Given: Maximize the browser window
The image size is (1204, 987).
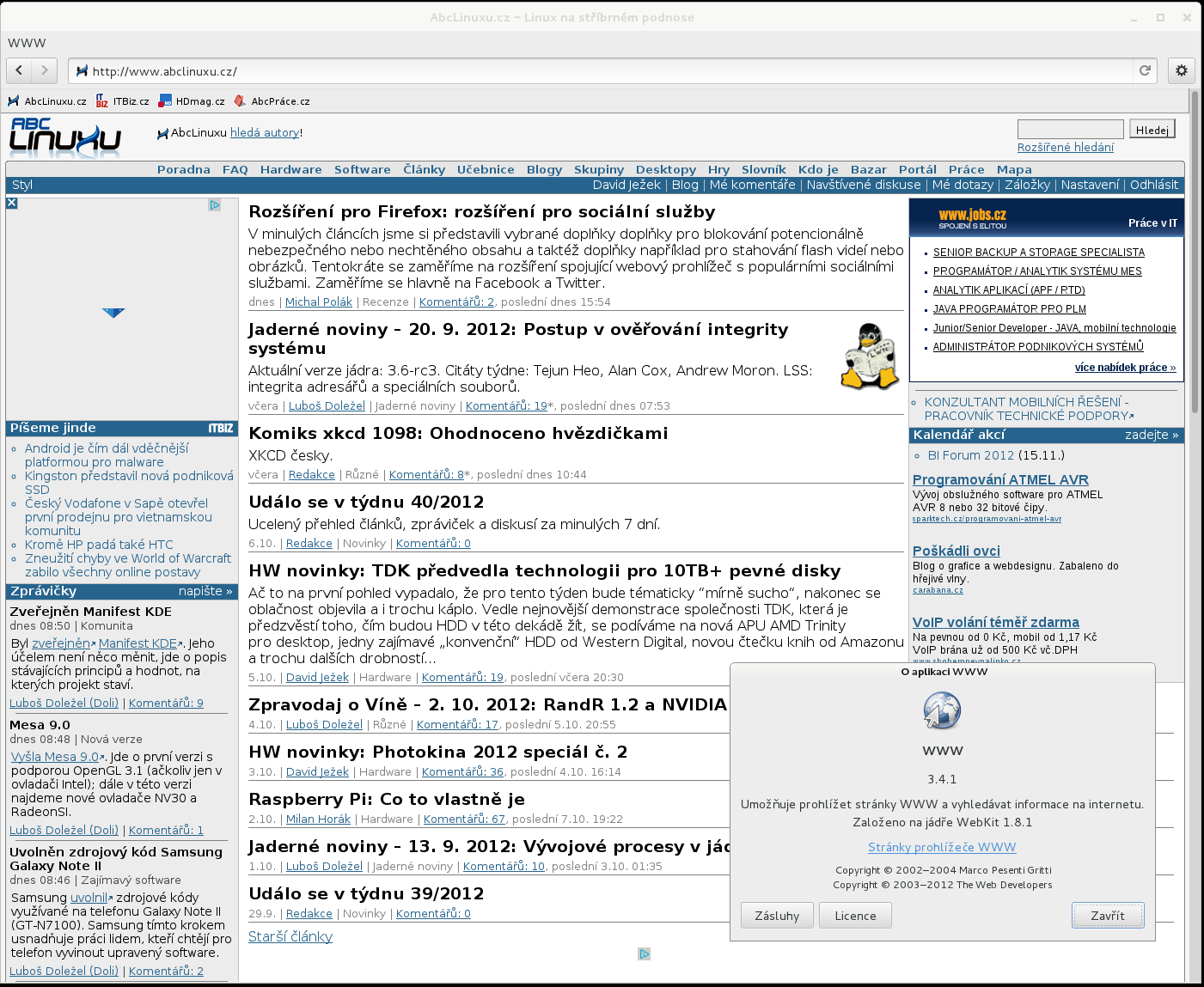Looking at the screenshot, I should [1160, 17].
